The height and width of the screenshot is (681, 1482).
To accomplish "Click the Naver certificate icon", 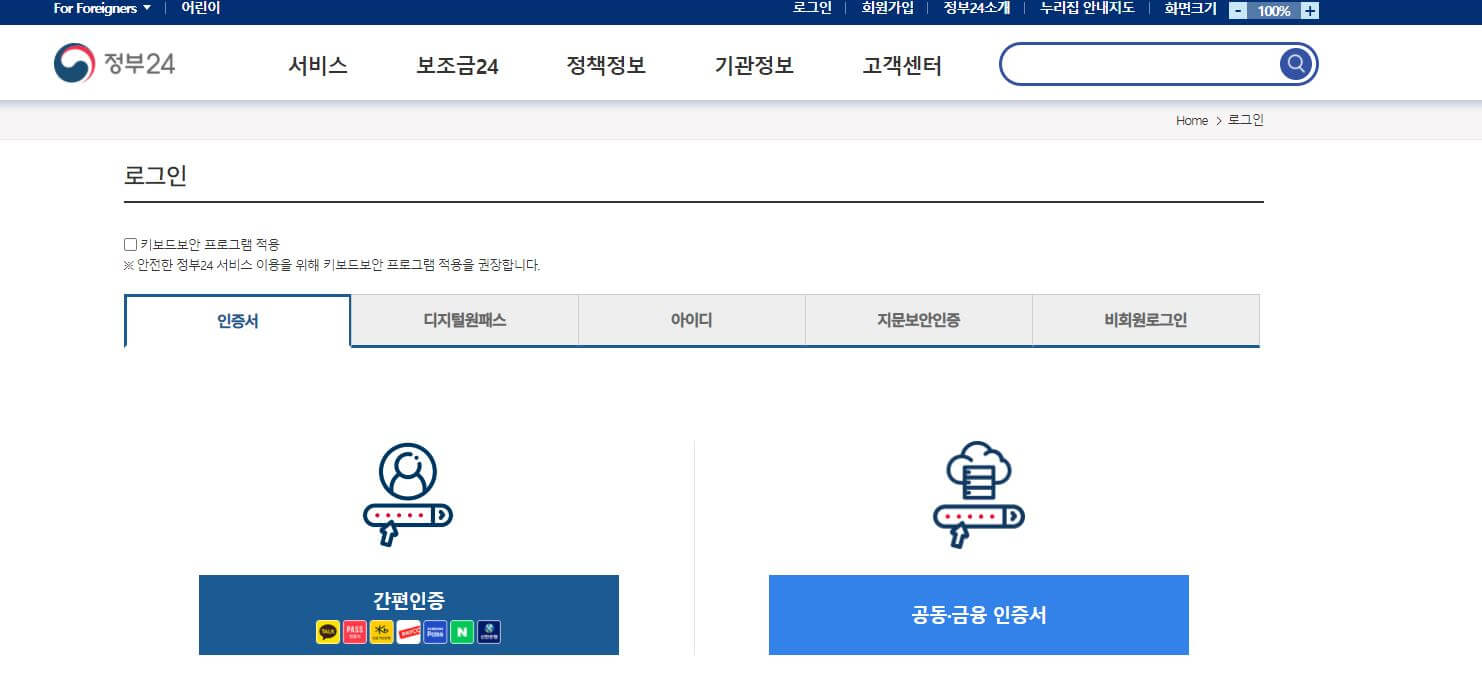I will [463, 632].
